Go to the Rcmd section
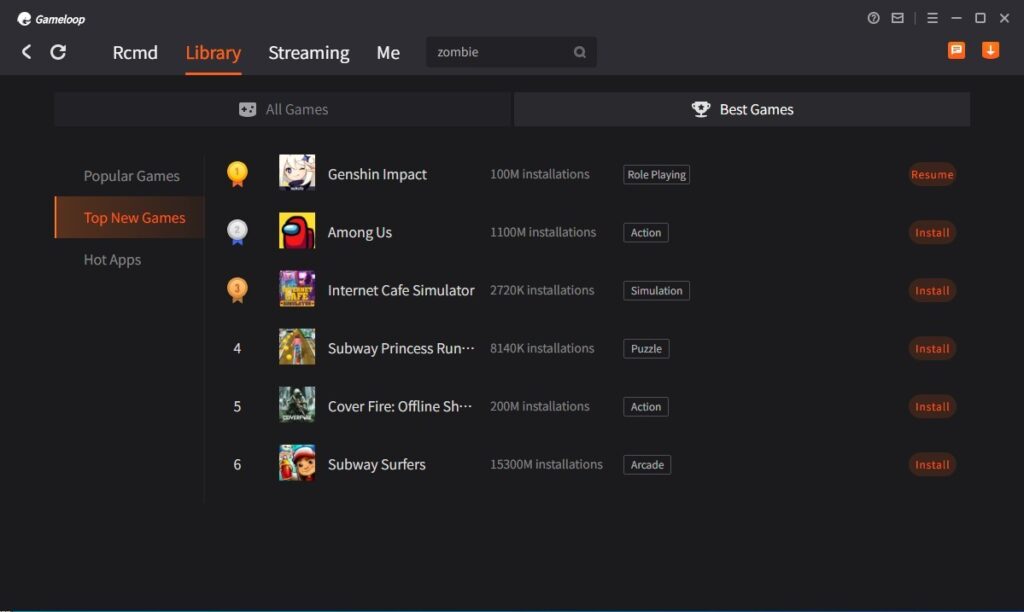 [x=135, y=52]
